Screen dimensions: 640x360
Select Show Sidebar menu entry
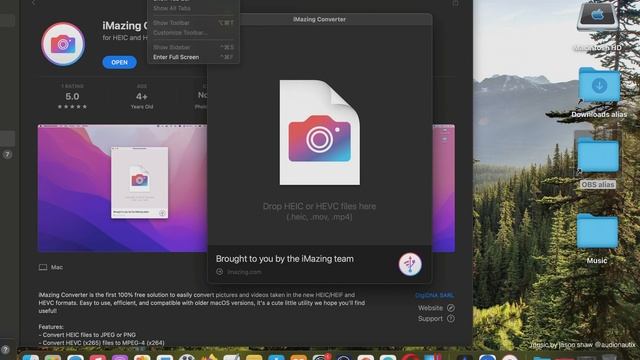193,47
